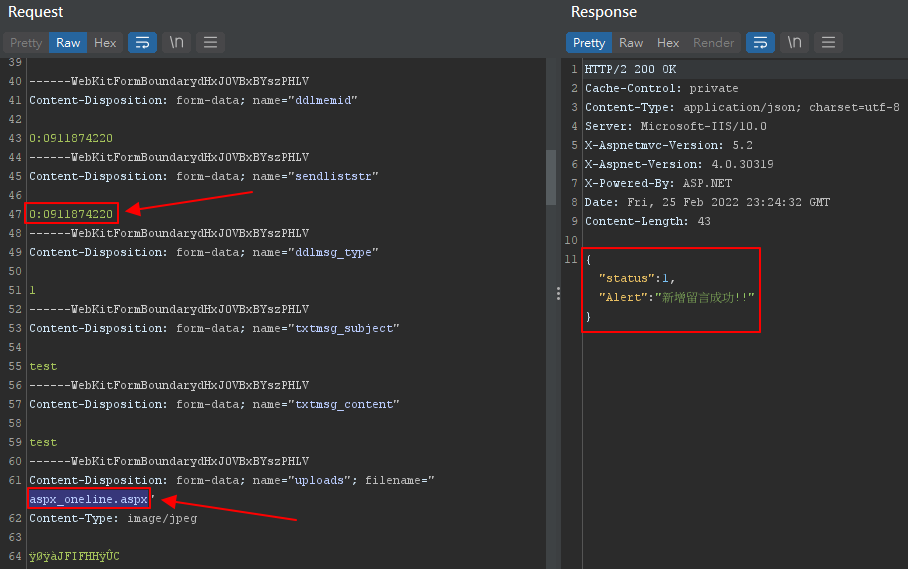
Task: Open the Response panel hamburger menu
Action: pos(829,43)
